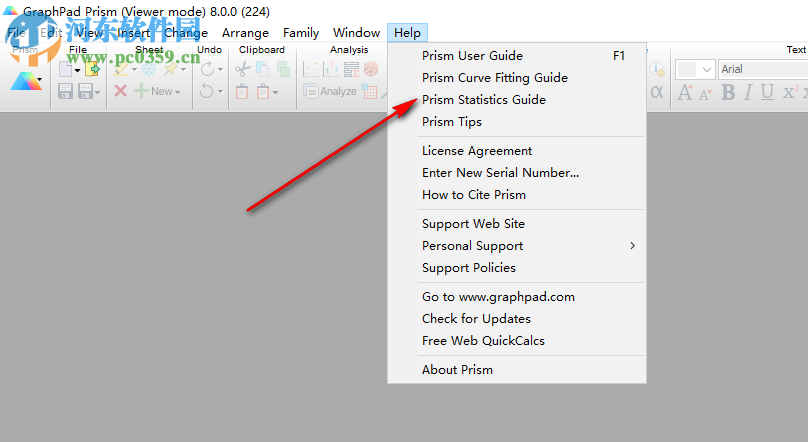Viewport: 808px width, 442px height.
Task: Open About Prism
Action: [517, 370]
